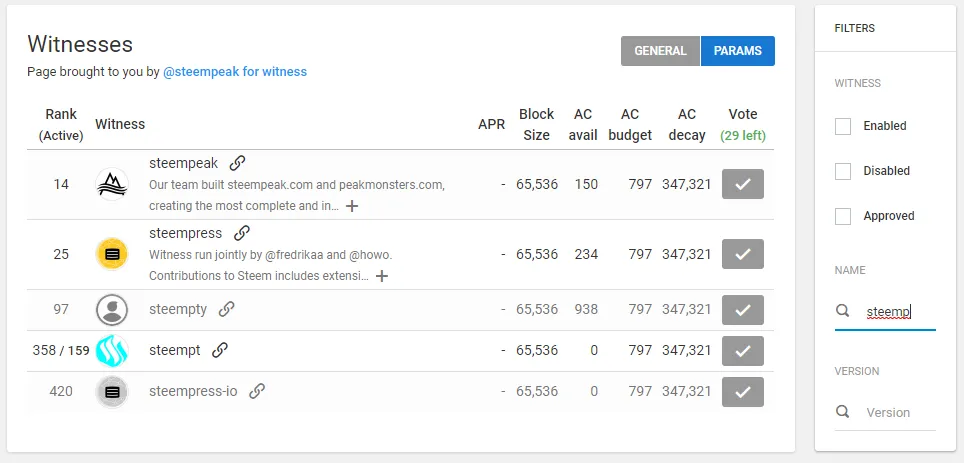Check the Enabled witness filter
The height and width of the screenshot is (463, 964).
[843, 126]
